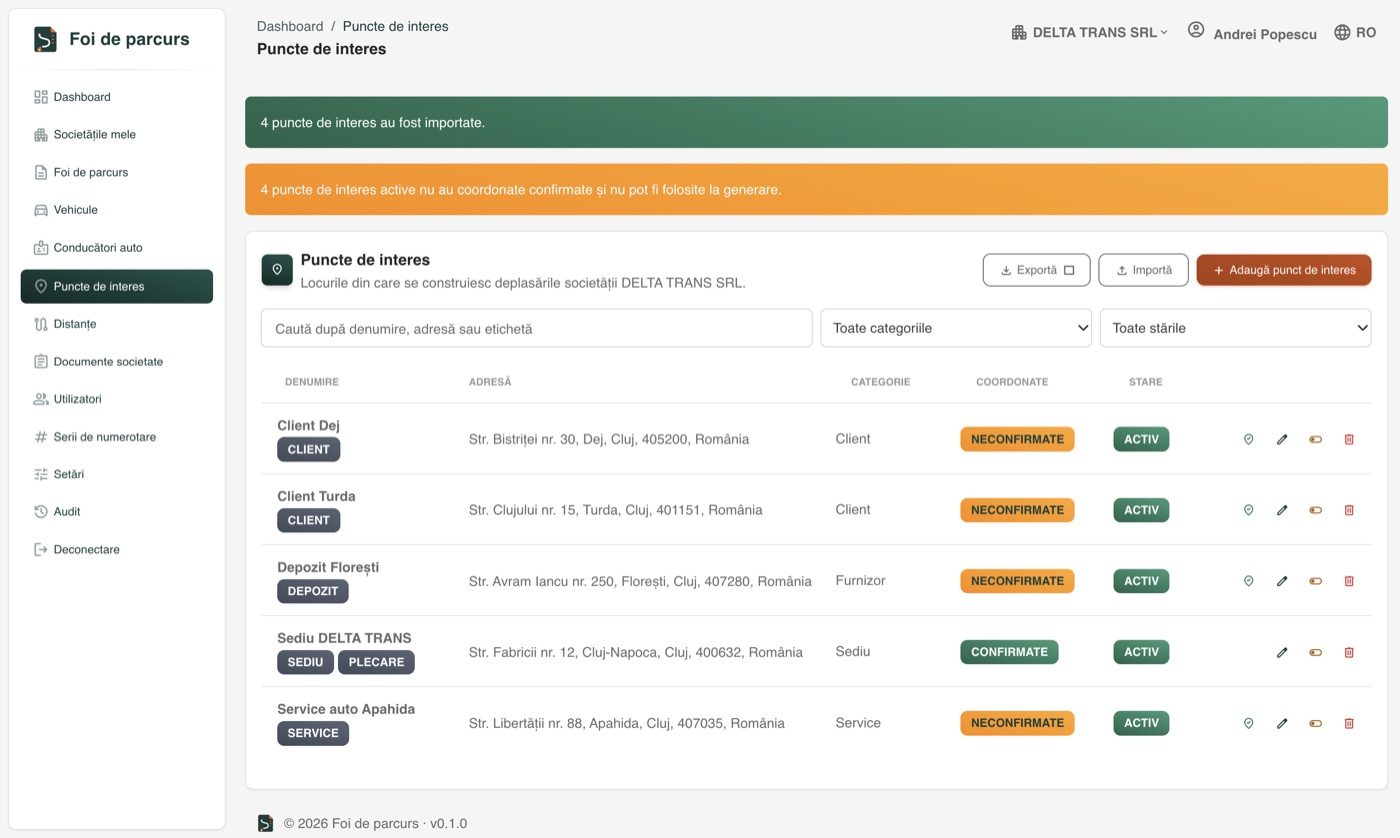
Task: Edit Depozit Florești with pencil icon
Action: tap(1282, 581)
